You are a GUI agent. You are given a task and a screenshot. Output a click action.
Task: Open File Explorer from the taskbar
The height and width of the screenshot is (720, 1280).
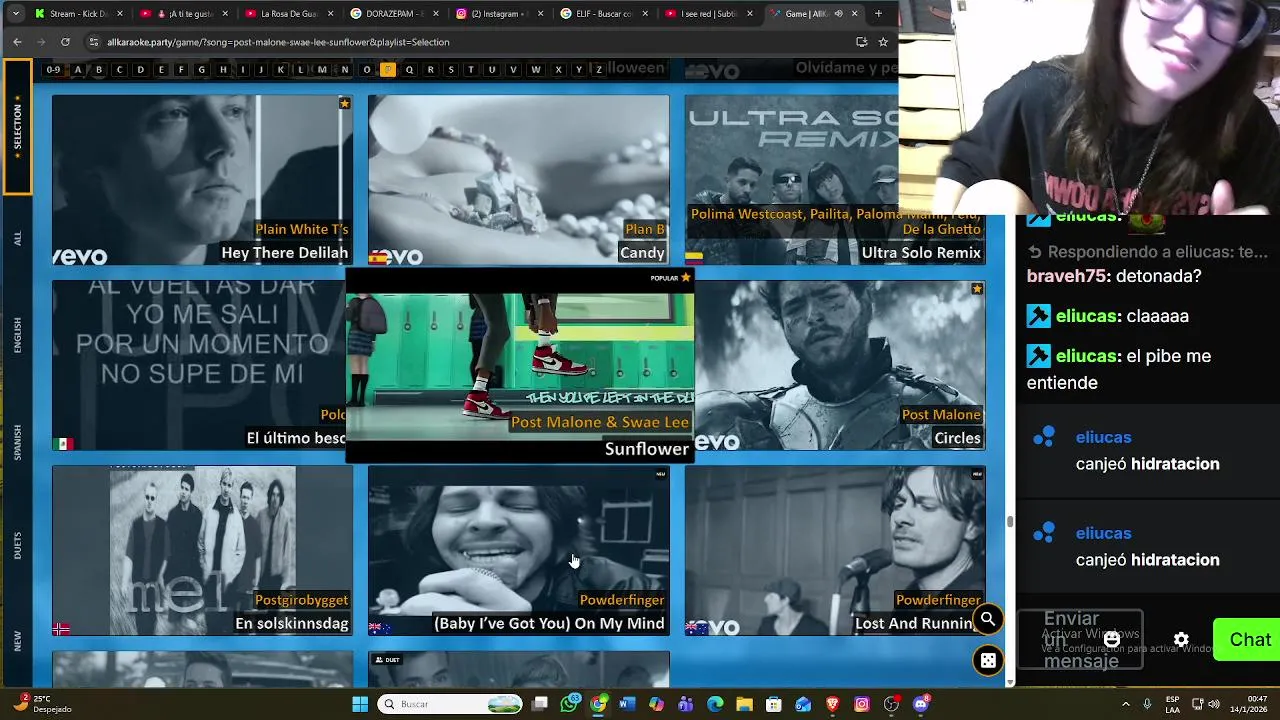coord(744,704)
